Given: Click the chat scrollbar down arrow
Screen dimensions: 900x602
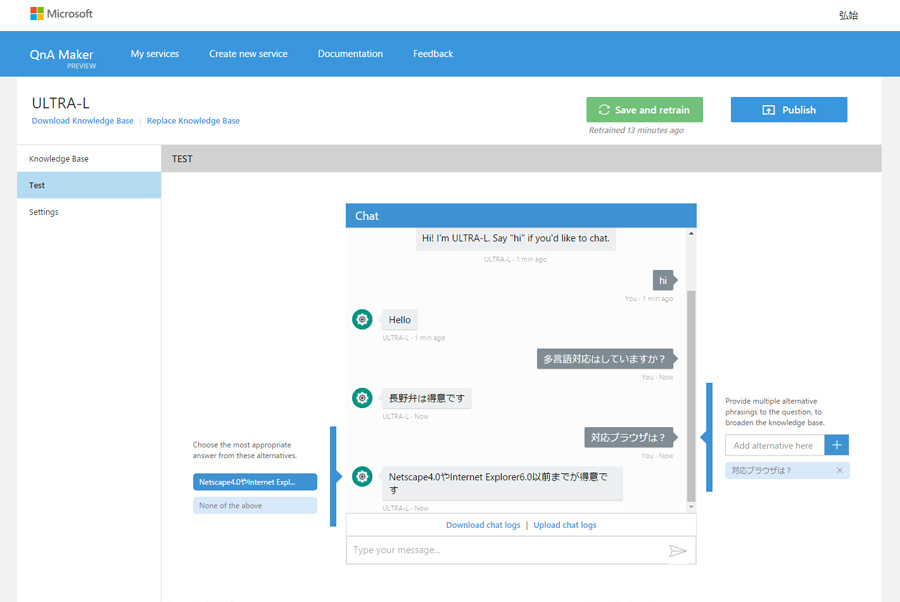Looking at the screenshot, I should pos(691,507).
